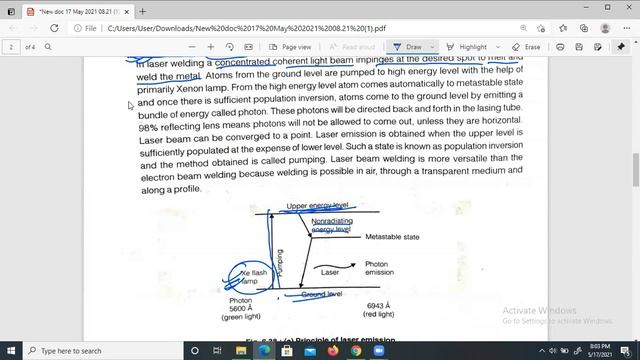Print the PDF document
The height and width of the screenshot is (360, 640).
pyautogui.click(x=560, y=47)
